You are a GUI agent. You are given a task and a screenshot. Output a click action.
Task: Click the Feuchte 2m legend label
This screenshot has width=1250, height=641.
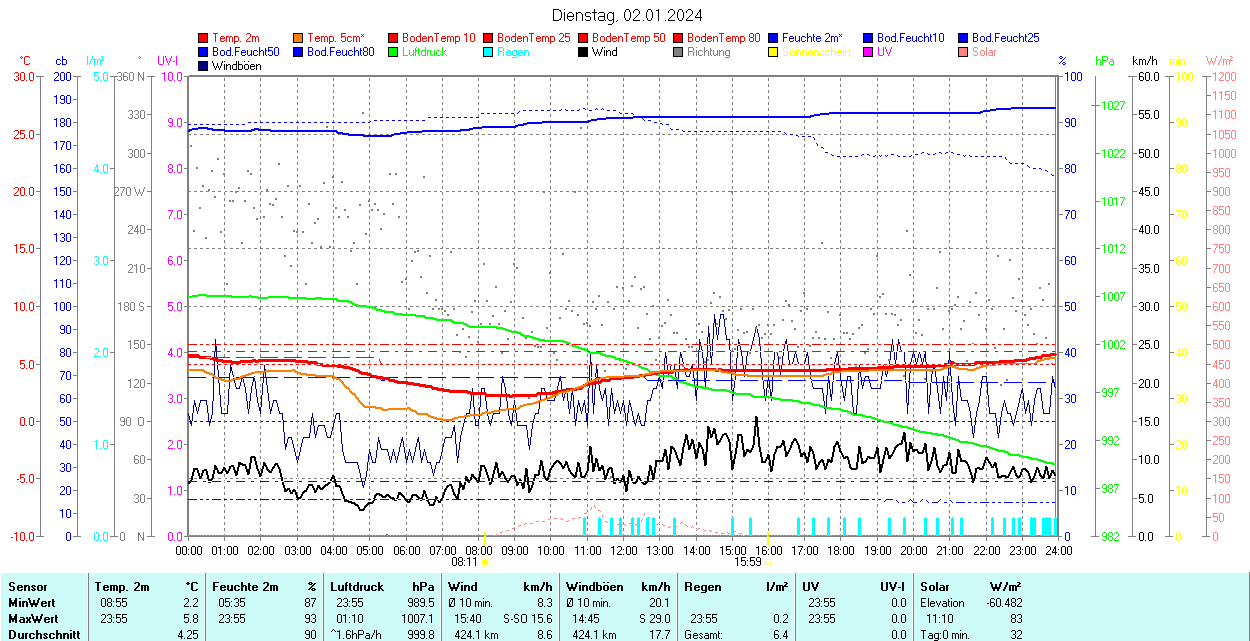[812, 38]
